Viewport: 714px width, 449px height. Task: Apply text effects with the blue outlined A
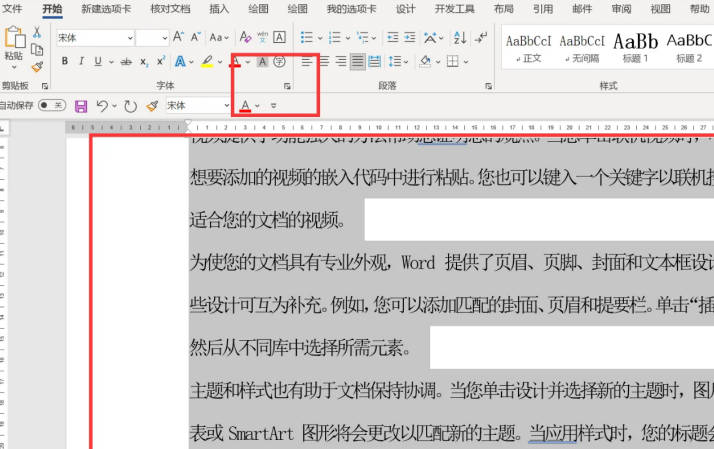coord(181,61)
